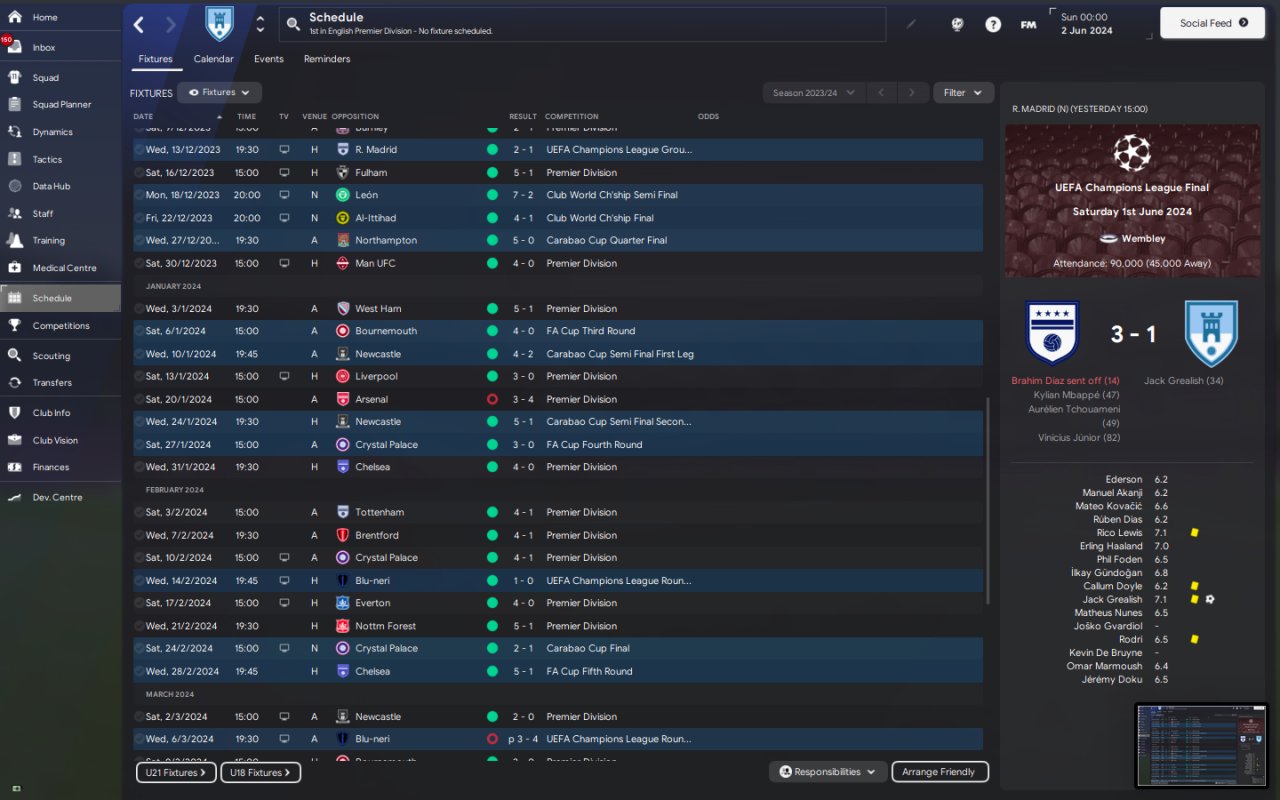The height and width of the screenshot is (800, 1280).
Task: Click the help question mark icon
Action: [x=993, y=24]
